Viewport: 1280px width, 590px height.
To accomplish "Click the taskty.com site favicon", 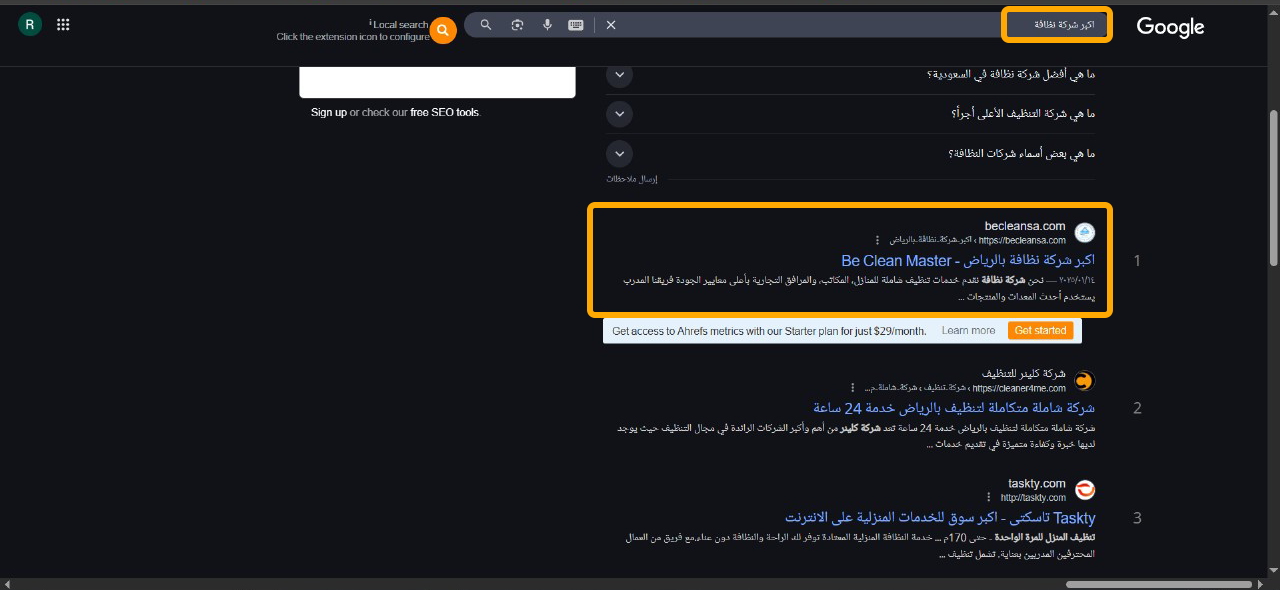I will coord(1085,490).
